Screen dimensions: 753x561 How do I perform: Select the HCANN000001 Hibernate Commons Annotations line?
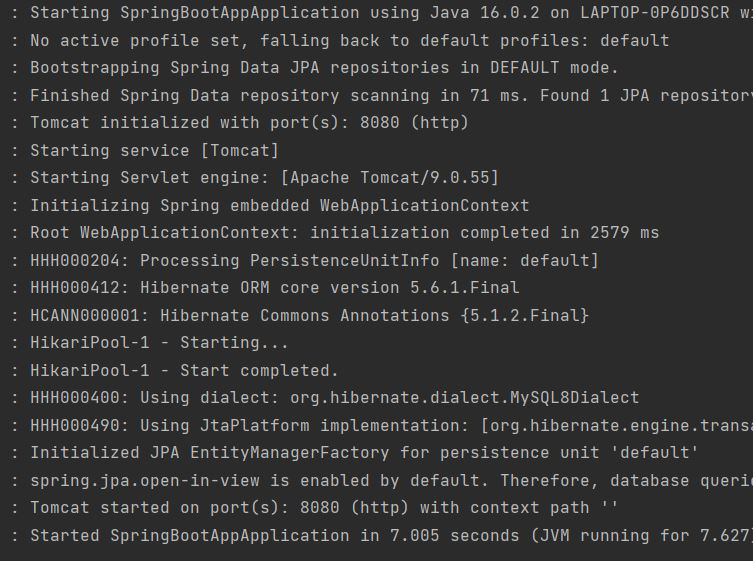tap(309, 315)
